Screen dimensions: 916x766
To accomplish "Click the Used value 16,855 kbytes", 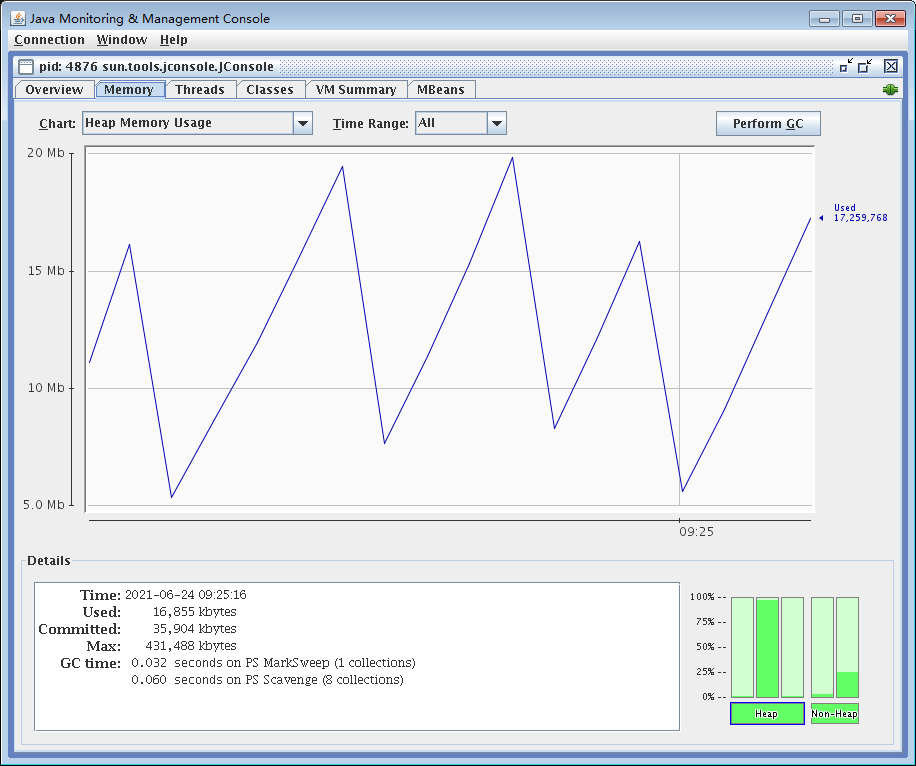I will coord(195,612).
